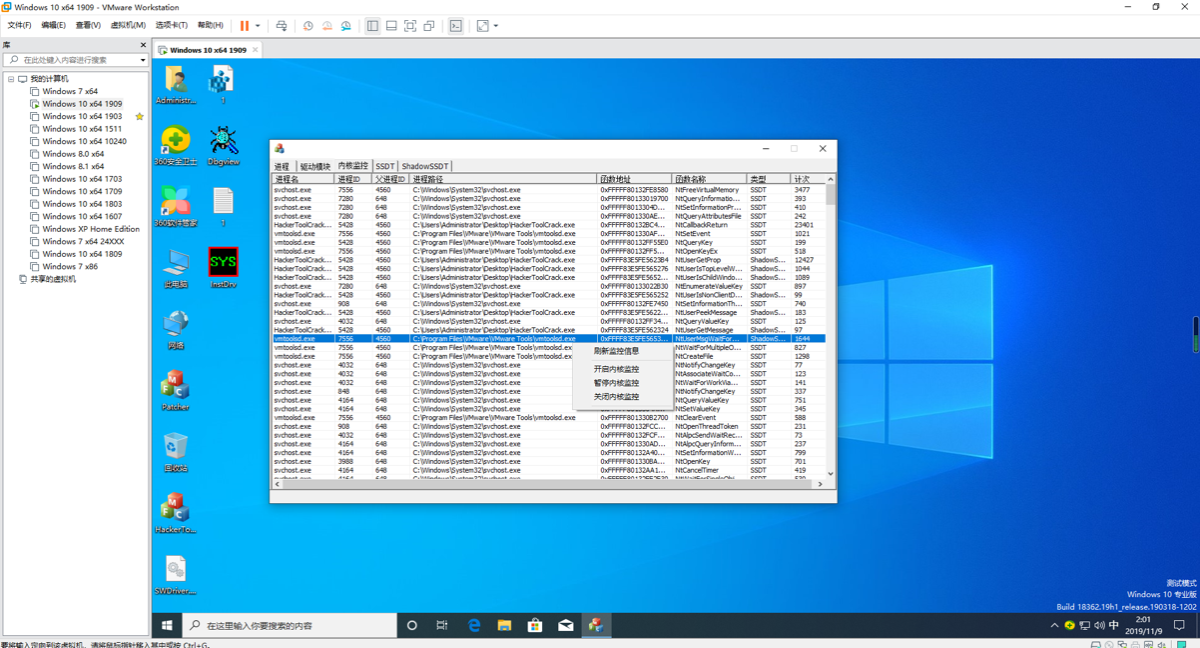Select Windows 10 x64 1903 in library
The height and width of the screenshot is (648, 1200).
coord(82,116)
